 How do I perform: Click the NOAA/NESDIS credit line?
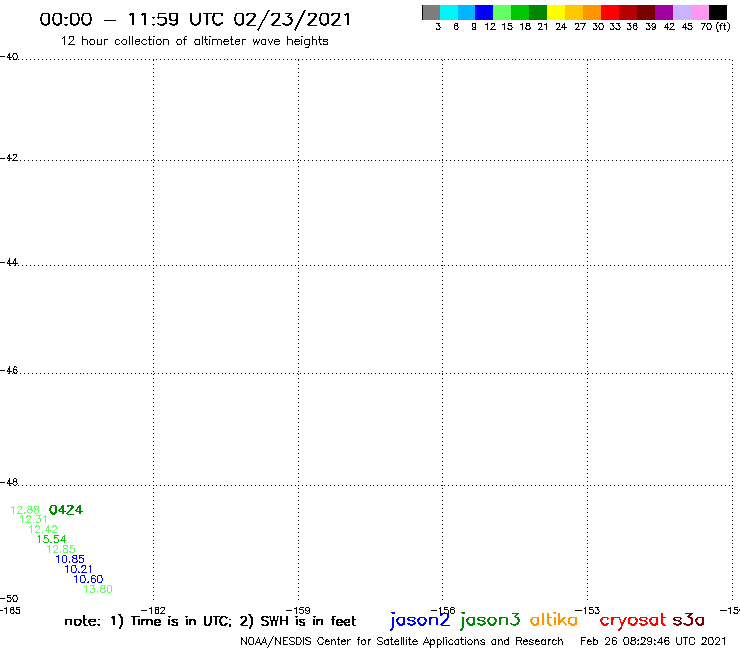coord(402,641)
